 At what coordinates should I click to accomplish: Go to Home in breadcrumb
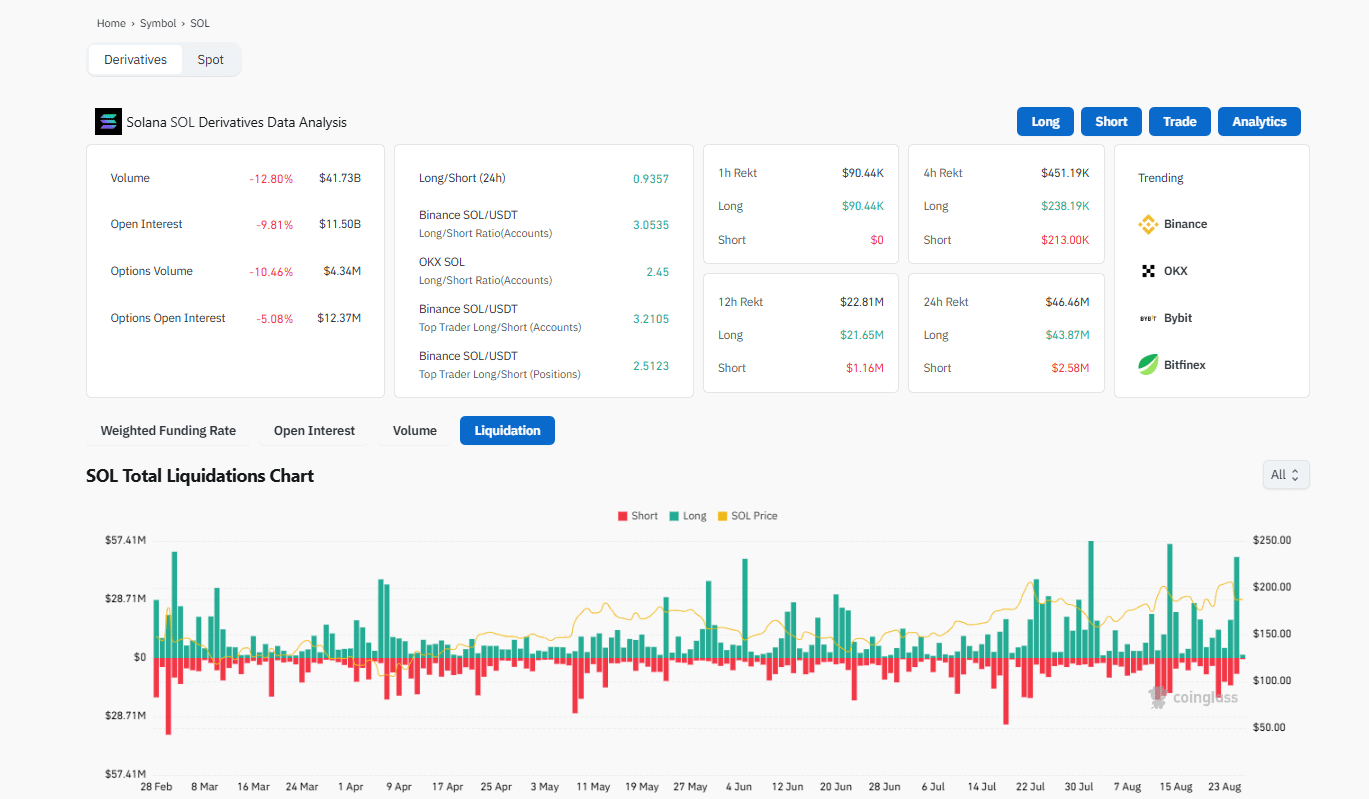[x=111, y=23]
